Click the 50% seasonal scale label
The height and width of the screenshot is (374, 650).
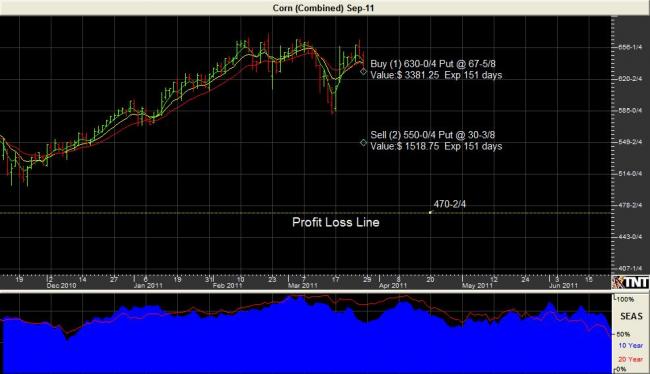point(623,334)
